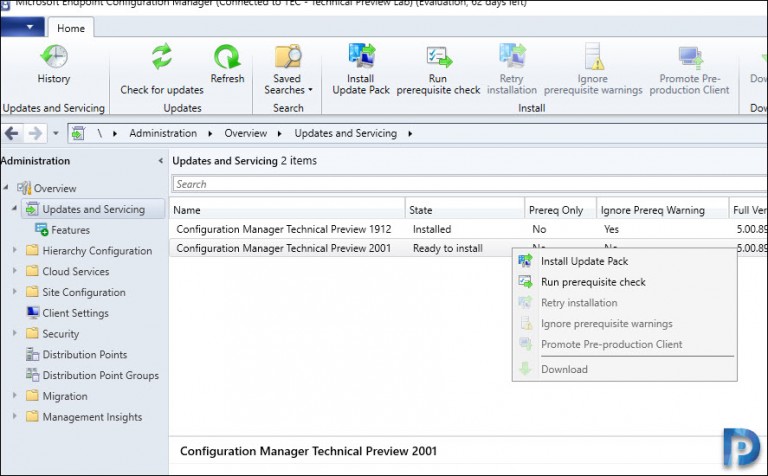Click Ignore prerequisite warnings ribbon icon
The height and width of the screenshot is (476, 768).
(595, 56)
